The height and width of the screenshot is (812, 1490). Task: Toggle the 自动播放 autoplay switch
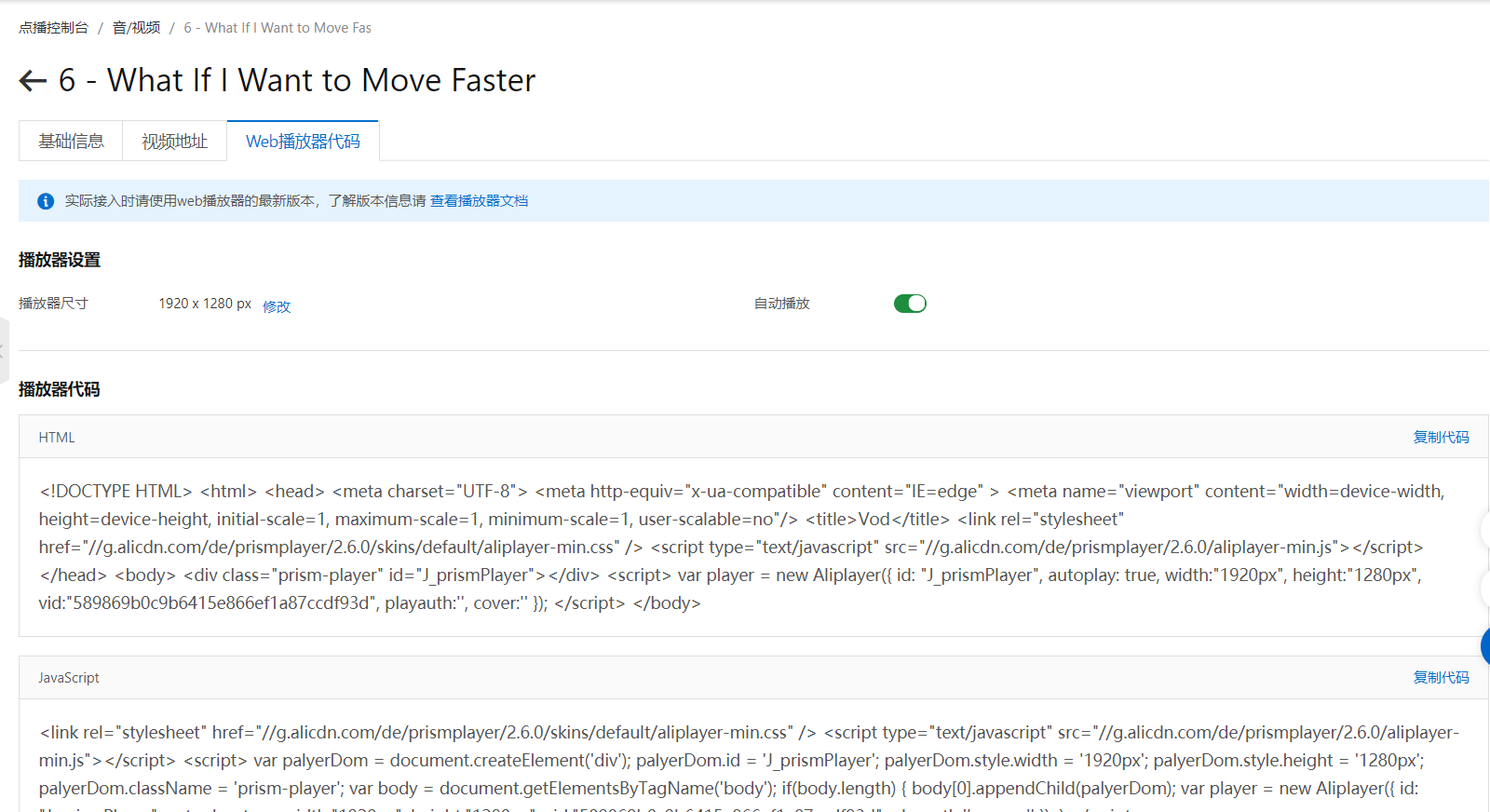[x=910, y=304]
